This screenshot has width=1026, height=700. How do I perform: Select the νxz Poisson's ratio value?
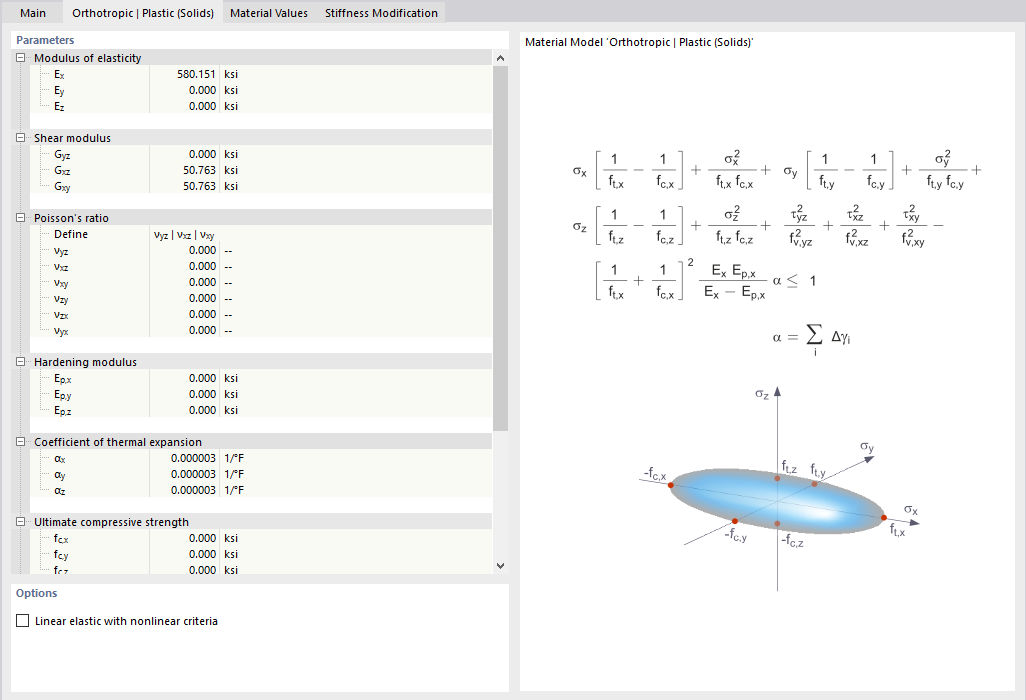tap(185, 266)
